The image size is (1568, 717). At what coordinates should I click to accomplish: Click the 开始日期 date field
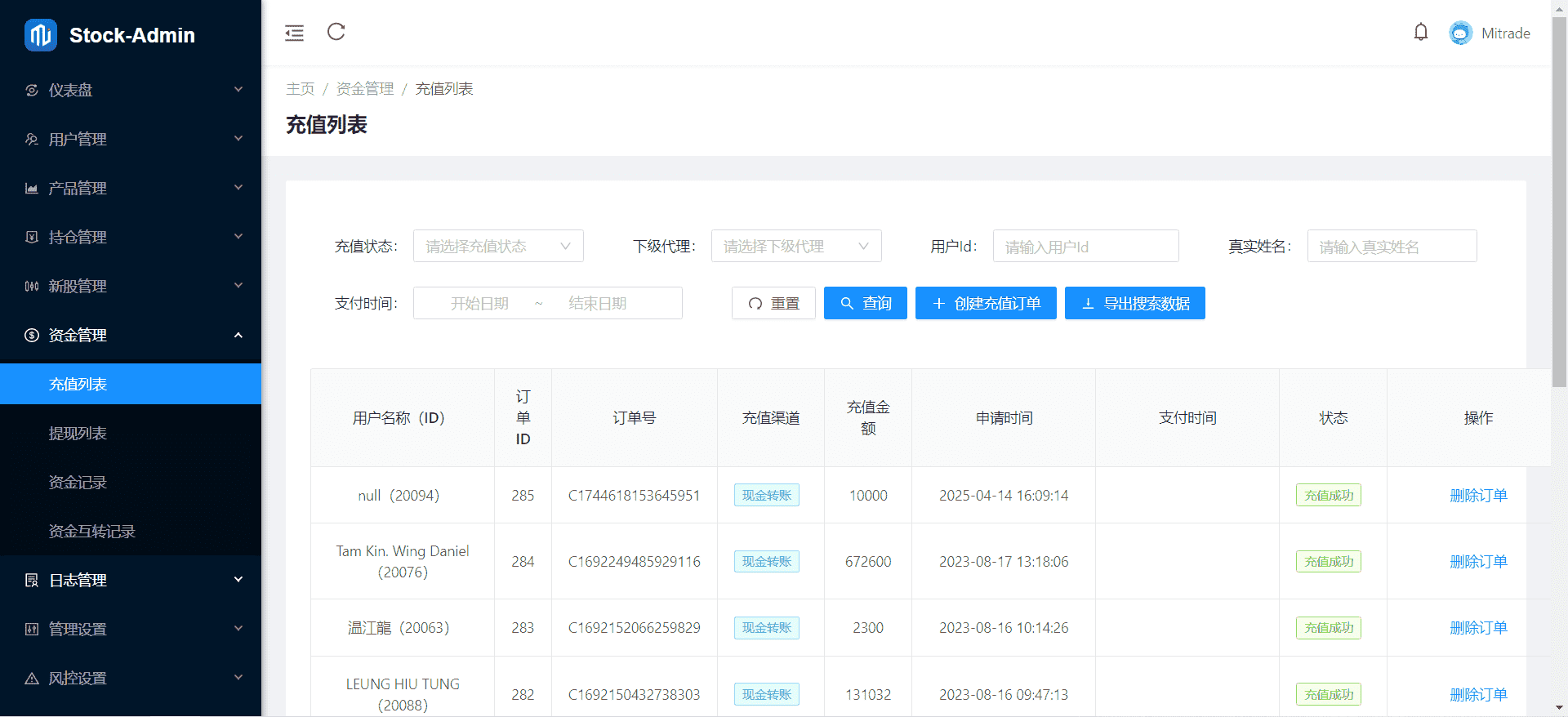479,304
